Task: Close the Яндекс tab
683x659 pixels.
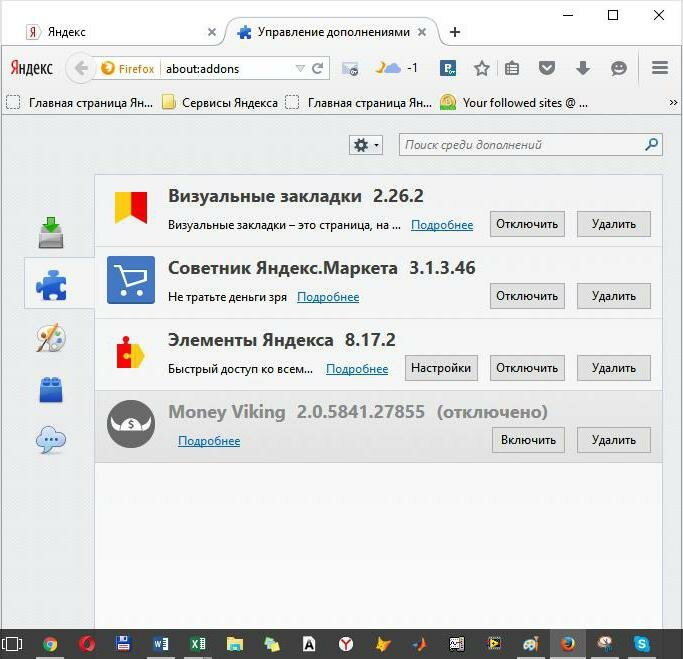Action: [212, 32]
